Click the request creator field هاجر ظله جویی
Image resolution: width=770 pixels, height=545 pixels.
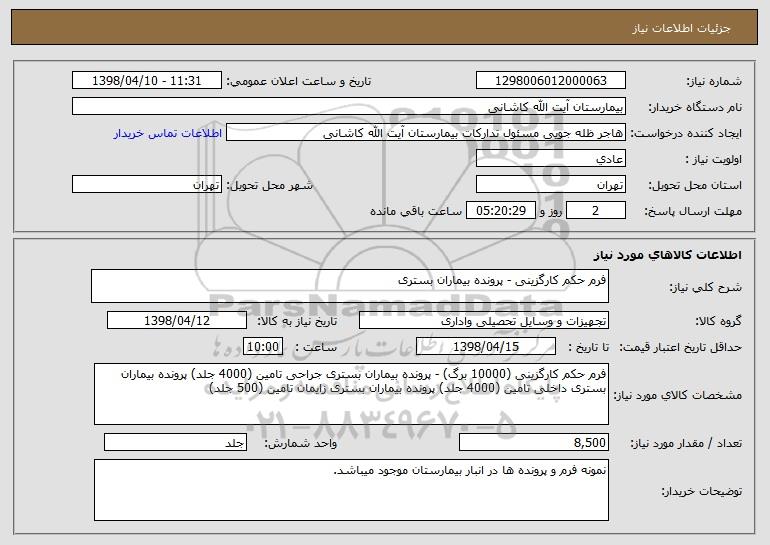(x=426, y=133)
